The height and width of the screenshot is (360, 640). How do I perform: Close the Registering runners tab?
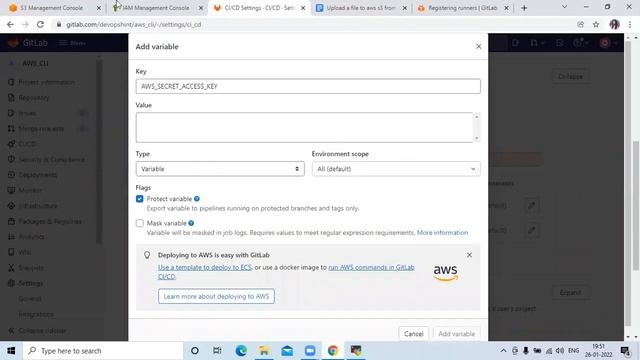click(506, 8)
